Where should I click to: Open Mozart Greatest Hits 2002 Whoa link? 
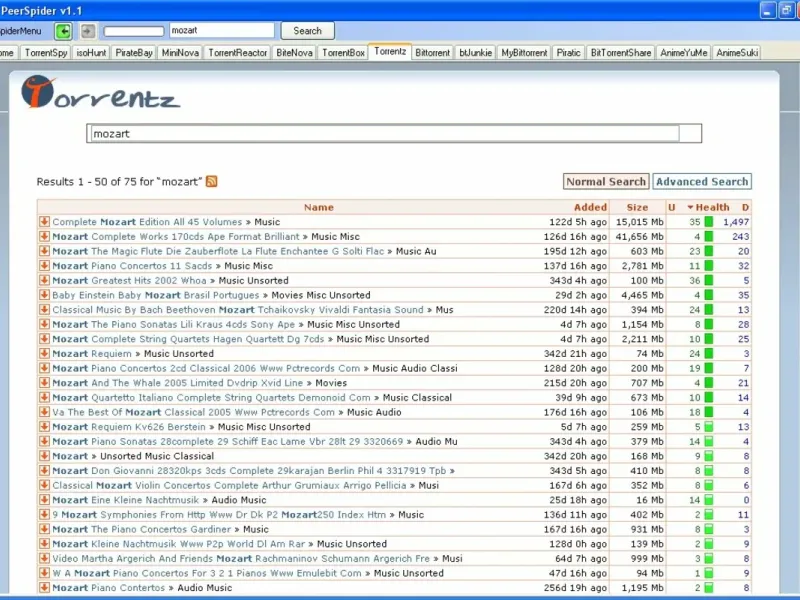pos(129,281)
